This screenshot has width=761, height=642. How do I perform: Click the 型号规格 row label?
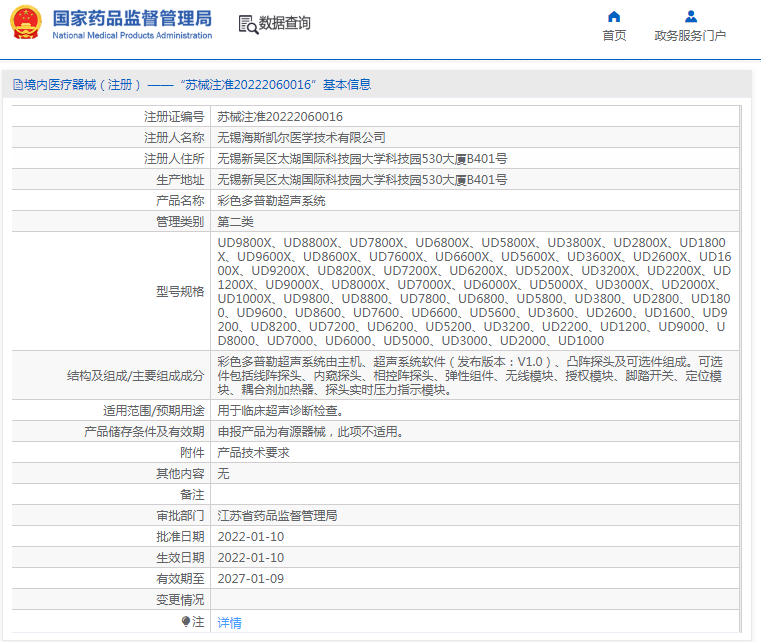[x=180, y=291]
